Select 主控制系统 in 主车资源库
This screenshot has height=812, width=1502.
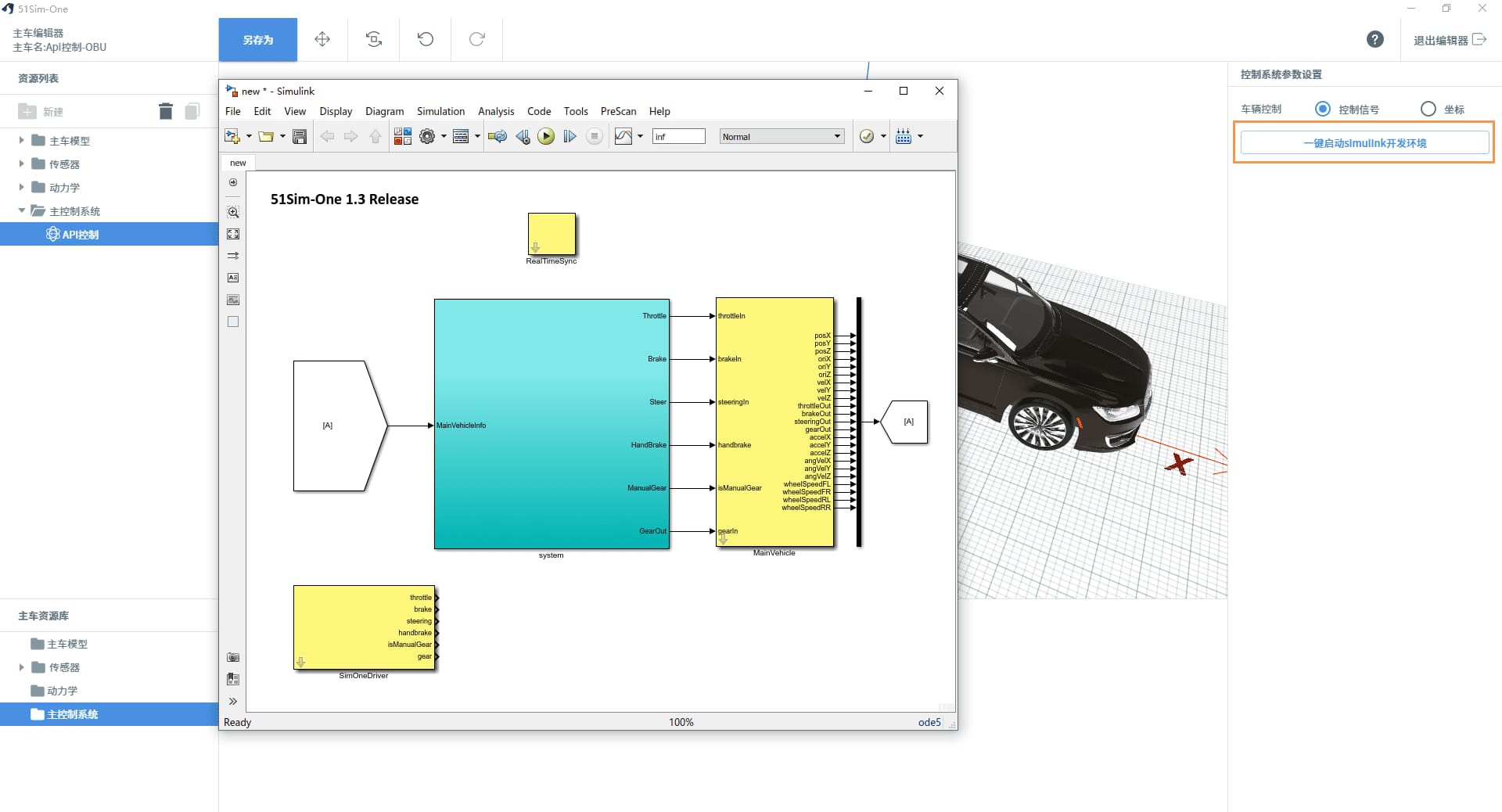(110, 714)
